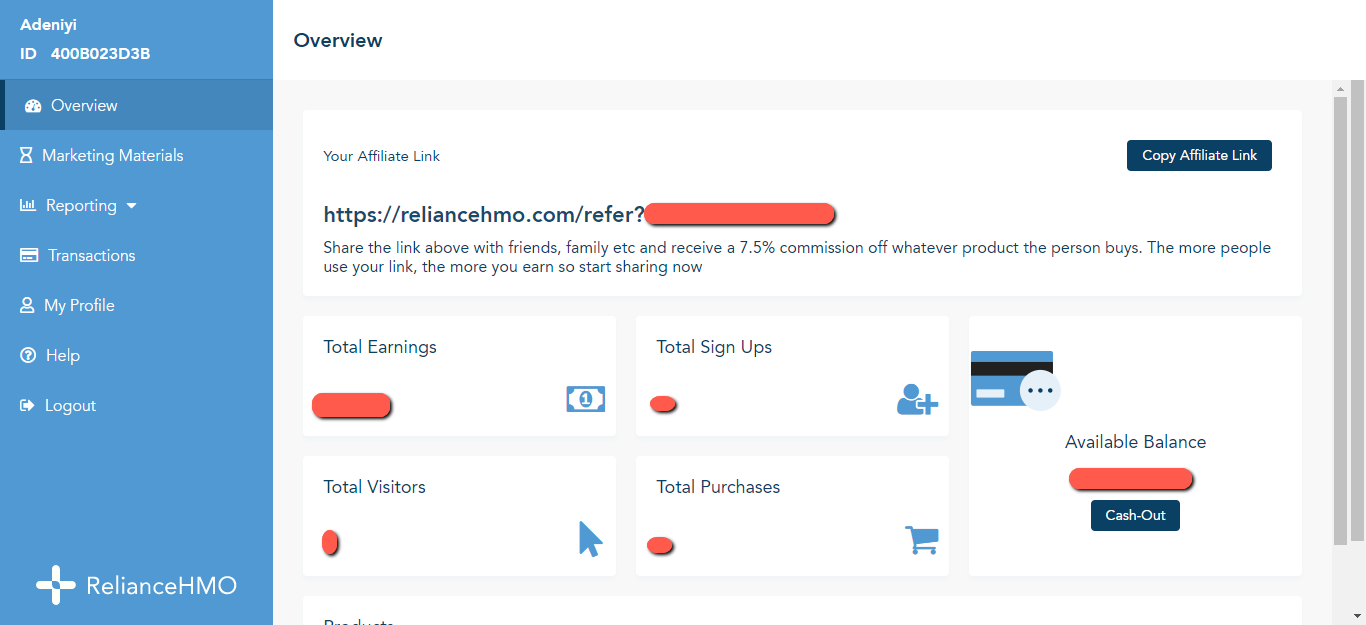Click the credit card icon above Available Balance

click(x=1012, y=378)
